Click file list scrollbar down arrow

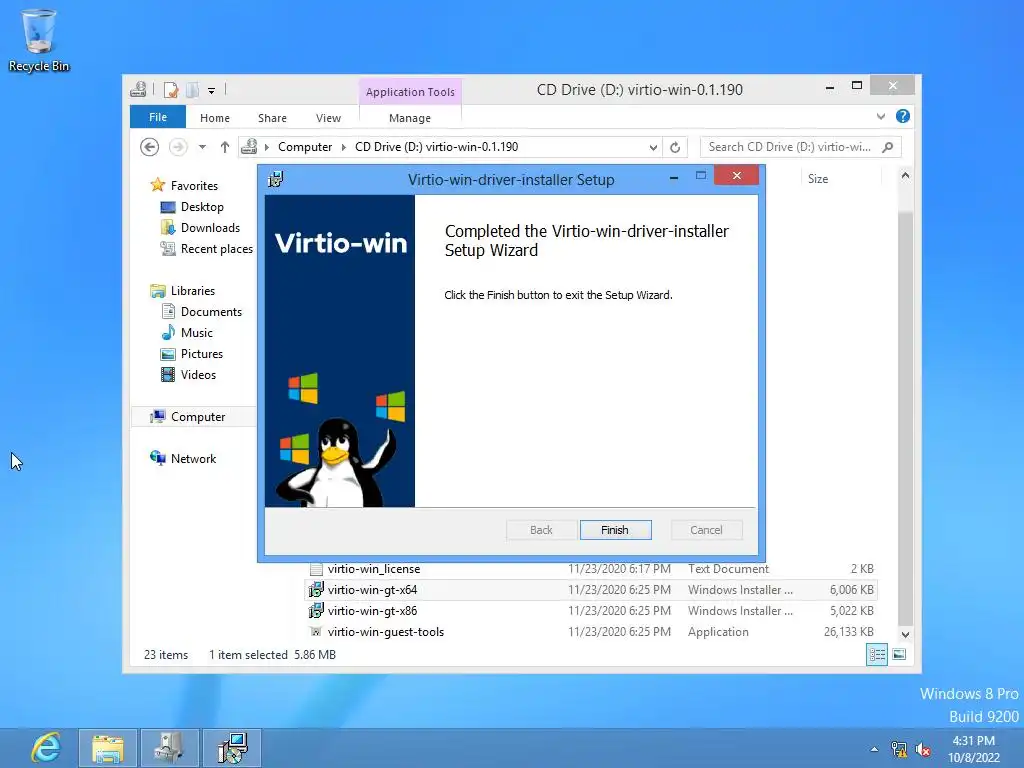(905, 634)
